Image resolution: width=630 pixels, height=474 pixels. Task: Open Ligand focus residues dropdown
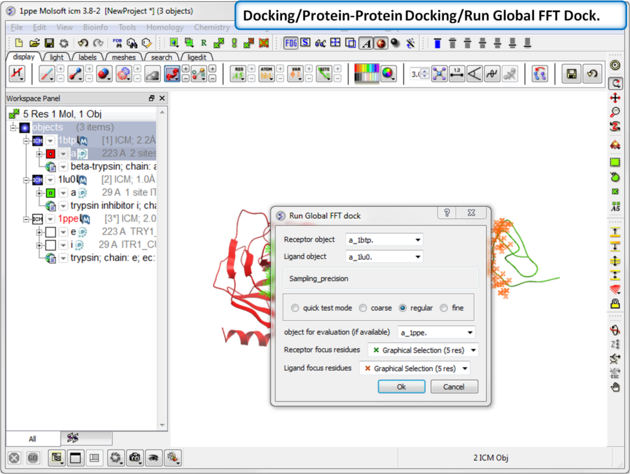pyautogui.click(x=415, y=368)
